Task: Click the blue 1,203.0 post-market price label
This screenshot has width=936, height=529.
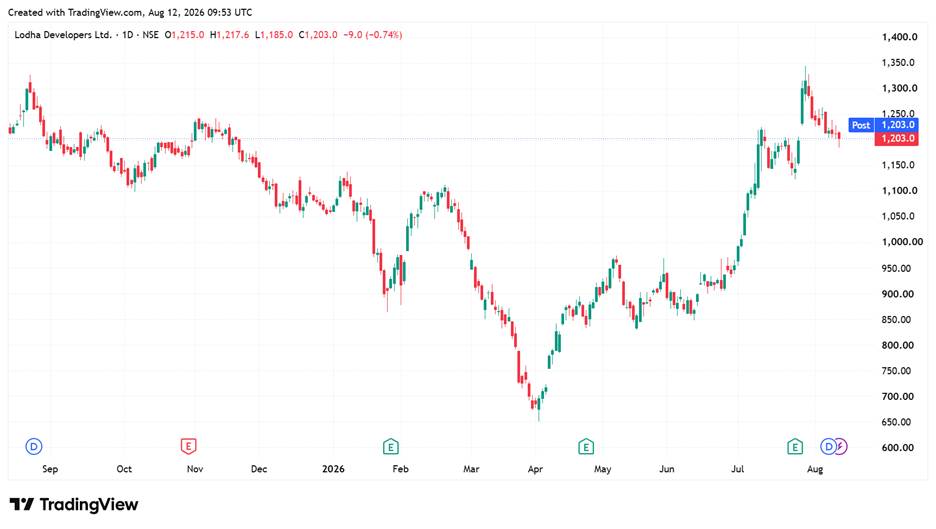Action: point(897,125)
